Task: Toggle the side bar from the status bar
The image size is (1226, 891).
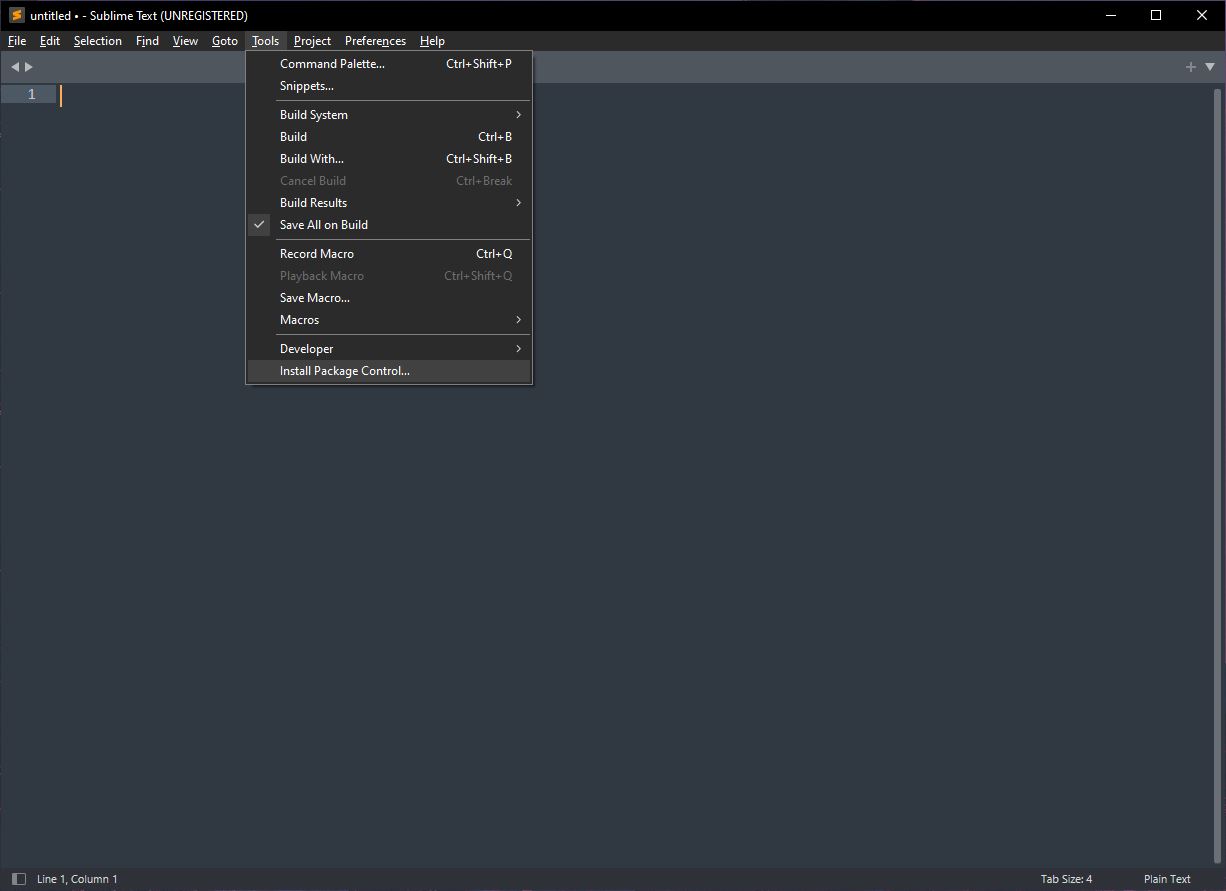Action: pos(18,879)
